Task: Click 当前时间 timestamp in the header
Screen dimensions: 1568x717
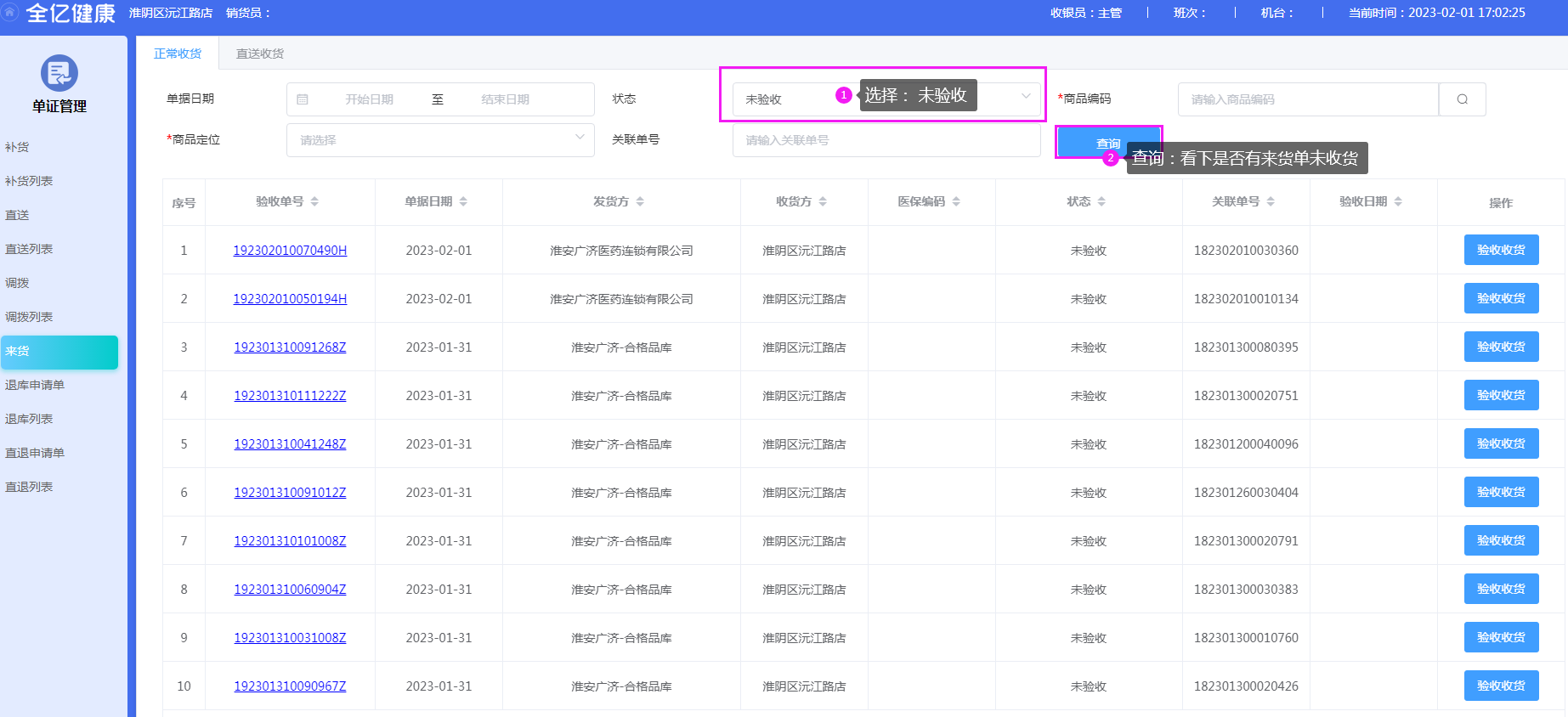Action: (1436, 13)
